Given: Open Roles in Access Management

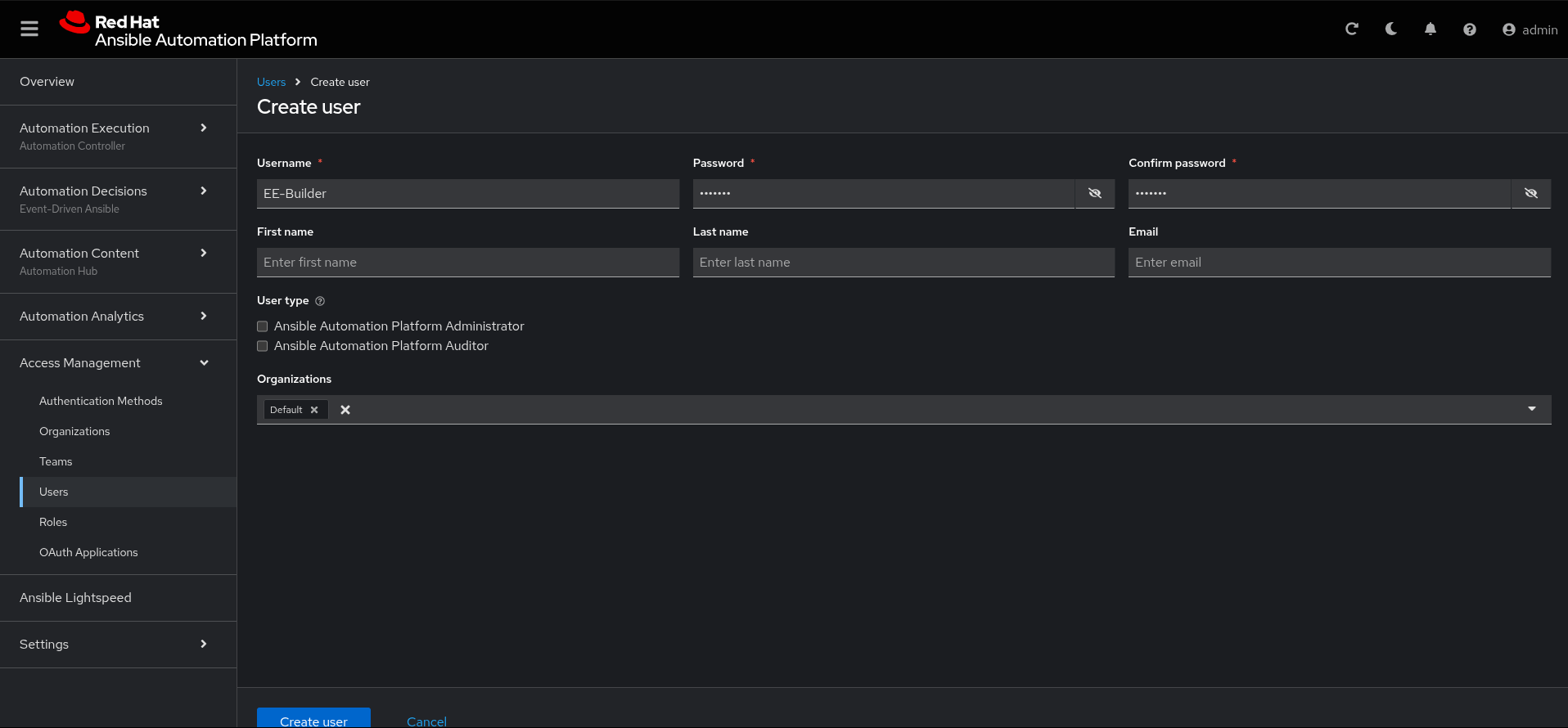Looking at the screenshot, I should coord(53,522).
